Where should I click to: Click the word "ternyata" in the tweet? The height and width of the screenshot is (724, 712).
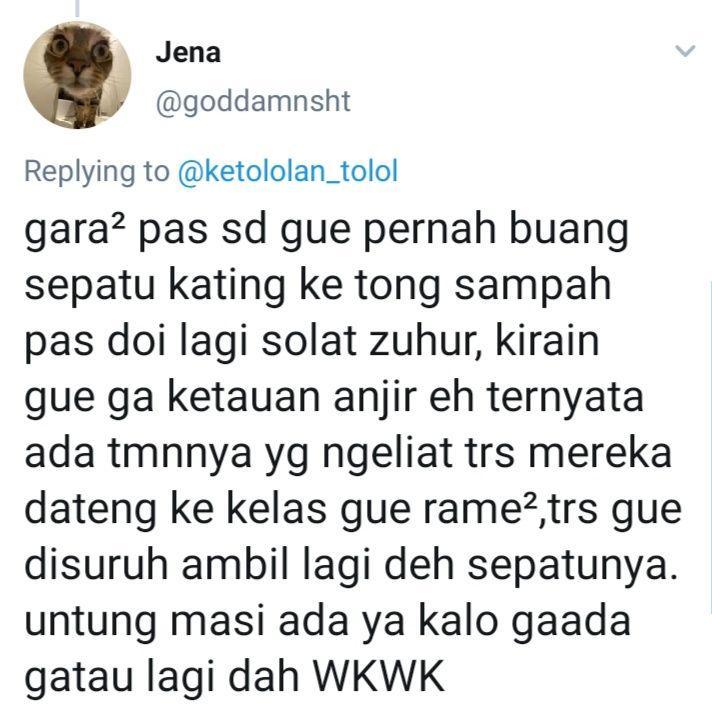coord(565,398)
